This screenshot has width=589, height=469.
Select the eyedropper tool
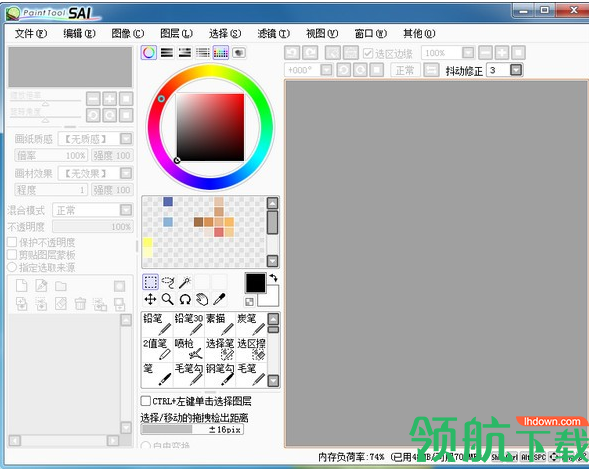coord(220,299)
